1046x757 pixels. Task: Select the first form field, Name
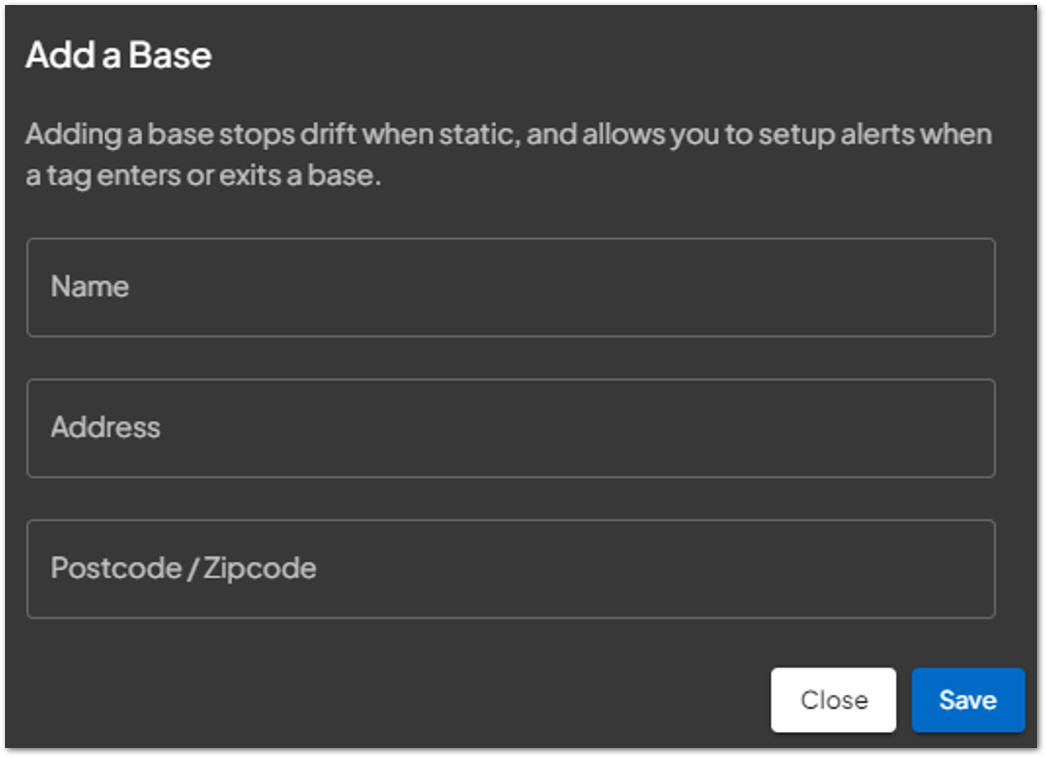[x=511, y=287]
